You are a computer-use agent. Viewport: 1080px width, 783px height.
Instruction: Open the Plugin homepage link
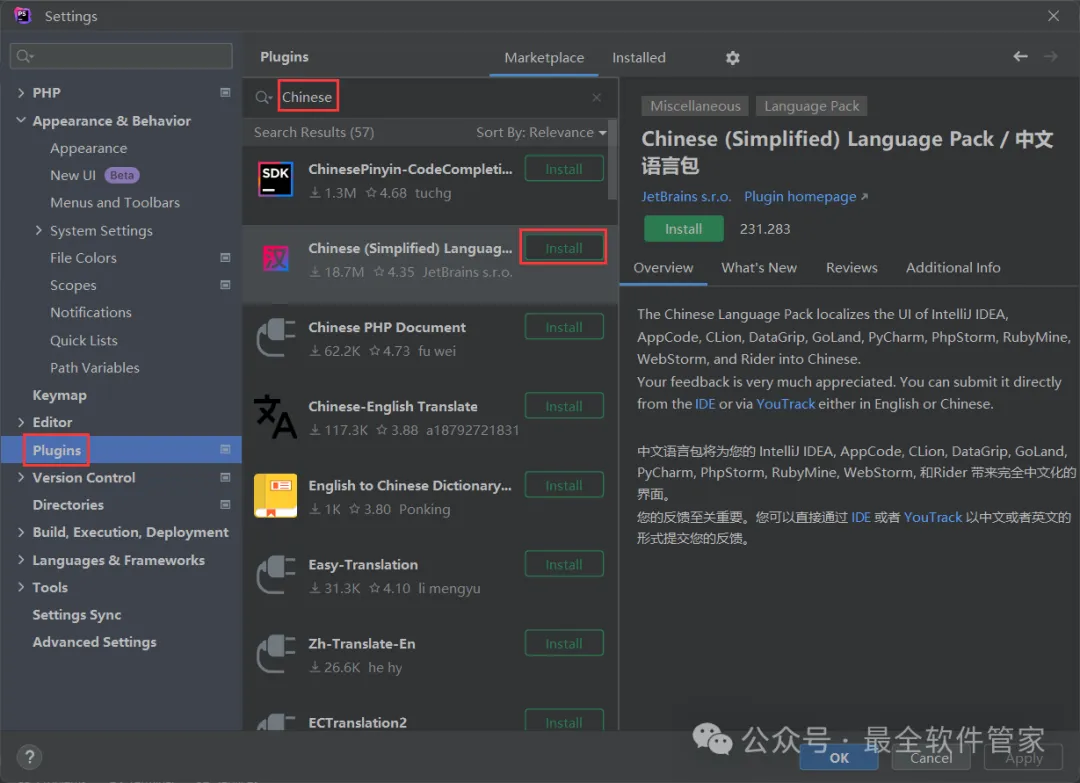coord(806,197)
